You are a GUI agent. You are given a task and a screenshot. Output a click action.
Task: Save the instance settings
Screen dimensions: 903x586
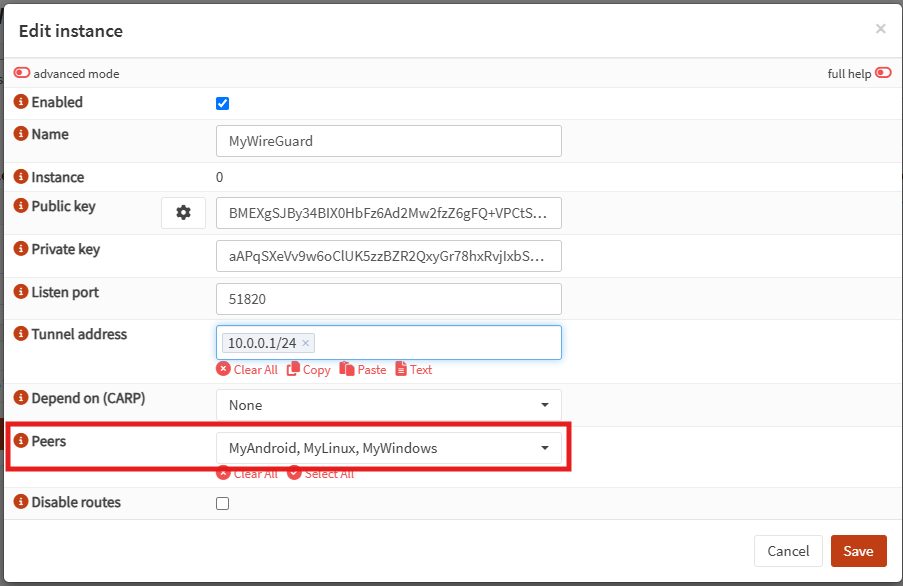coord(858,551)
